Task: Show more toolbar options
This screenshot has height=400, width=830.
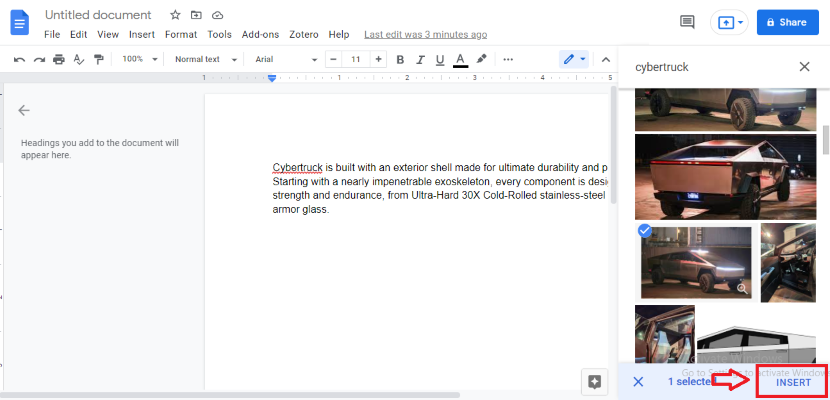Action: click(508, 59)
